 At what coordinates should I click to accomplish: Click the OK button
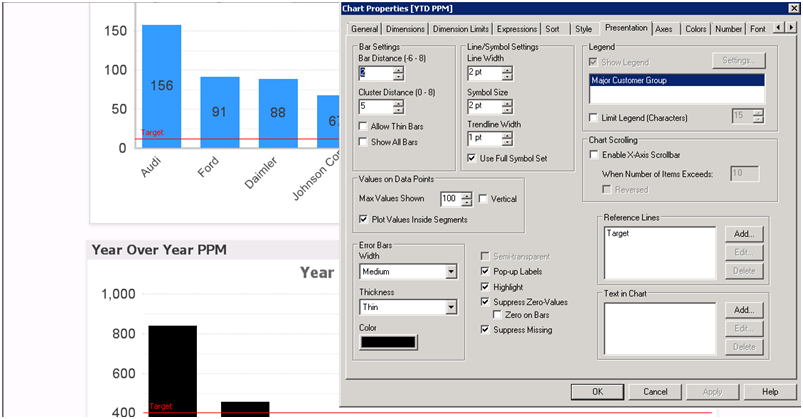[x=597, y=392]
